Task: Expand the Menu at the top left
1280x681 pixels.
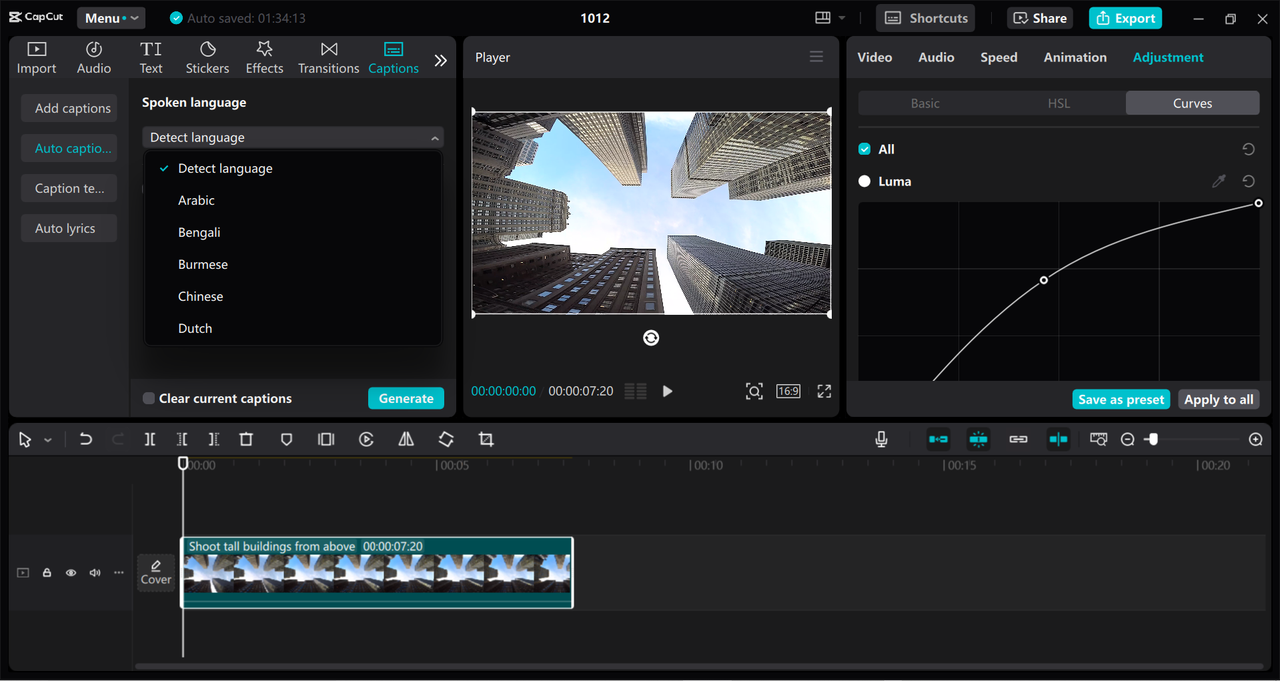Action: [111, 17]
